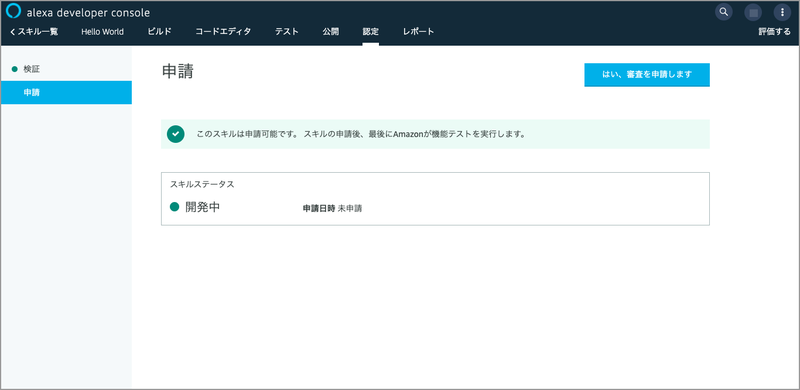This screenshot has height=390, width=800.
Task: Open the three-dot more options menu
Action: pyautogui.click(x=782, y=12)
